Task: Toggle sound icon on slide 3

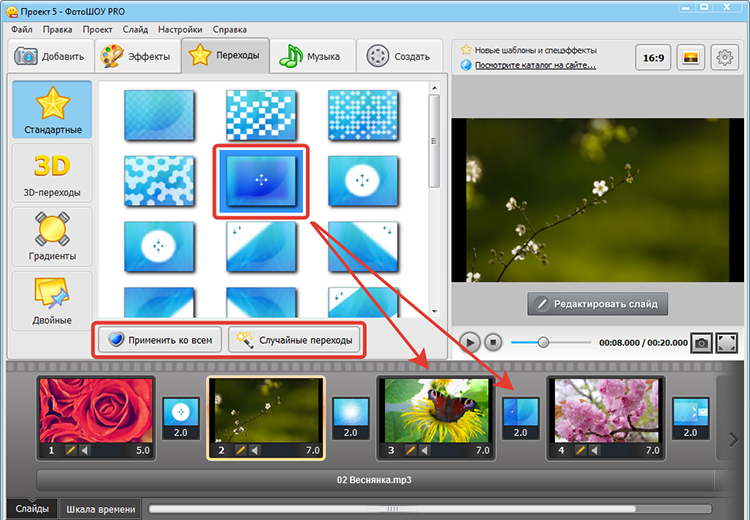Action: 425,450
